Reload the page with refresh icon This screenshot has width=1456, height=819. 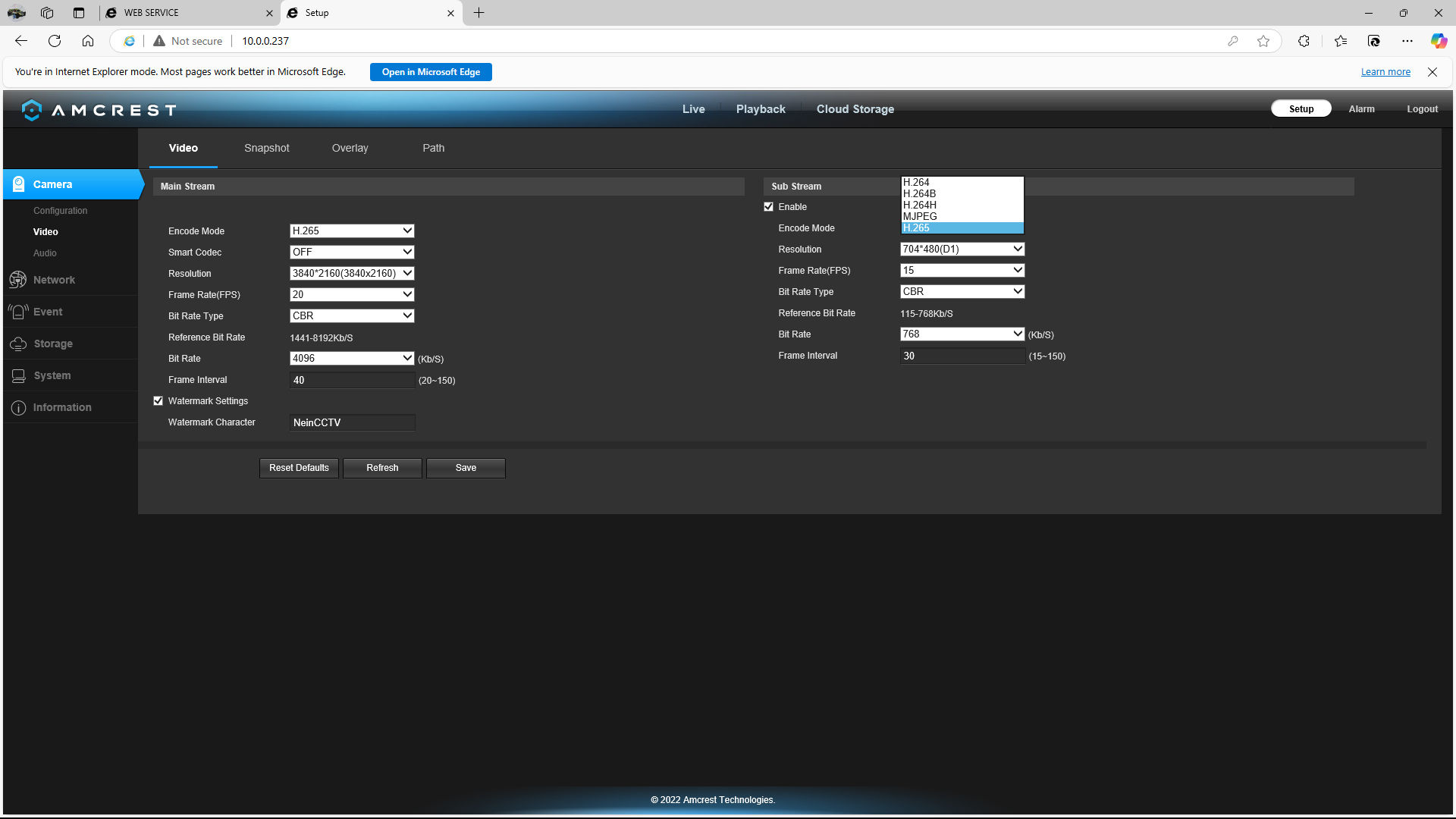coord(55,41)
